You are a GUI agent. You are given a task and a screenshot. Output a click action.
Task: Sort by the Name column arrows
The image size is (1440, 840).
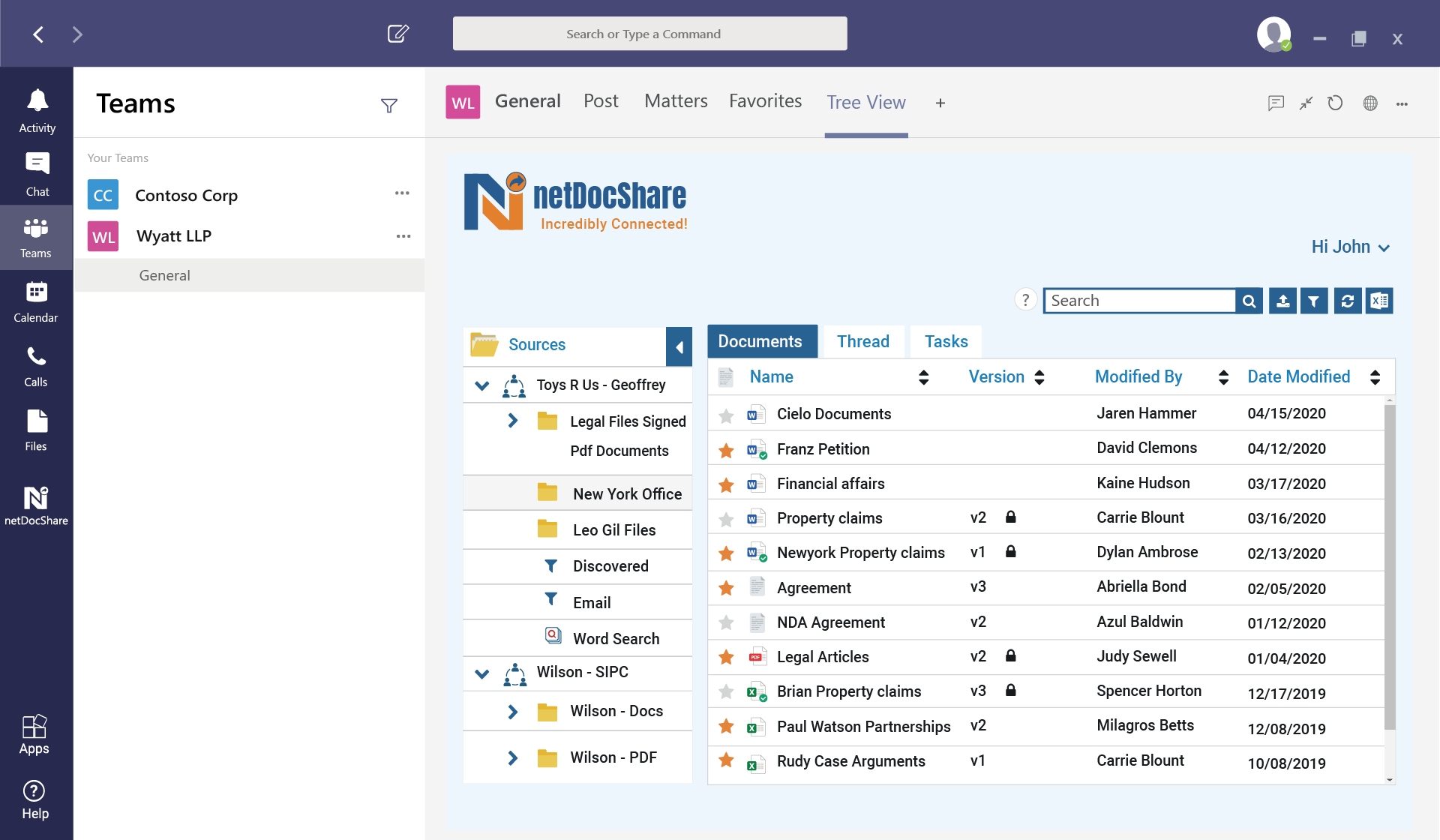(923, 377)
